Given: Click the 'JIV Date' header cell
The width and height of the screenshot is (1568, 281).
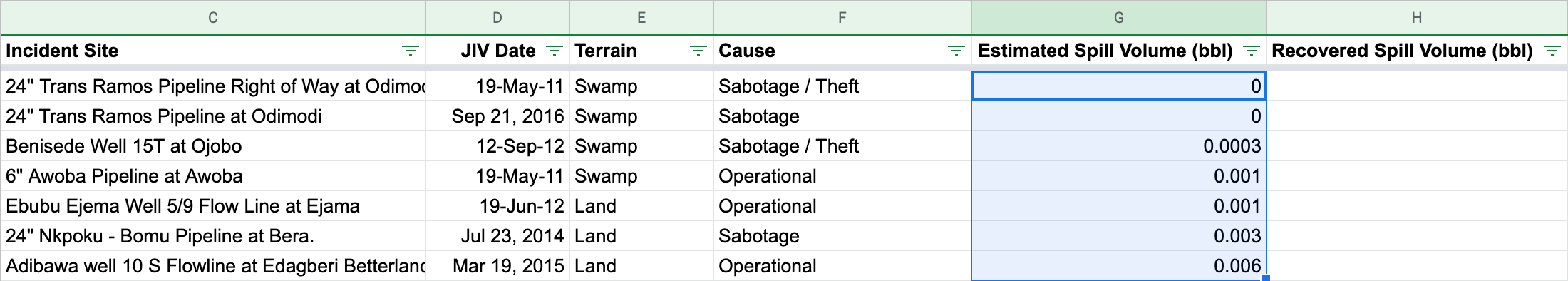Looking at the screenshot, I should click(x=497, y=51).
